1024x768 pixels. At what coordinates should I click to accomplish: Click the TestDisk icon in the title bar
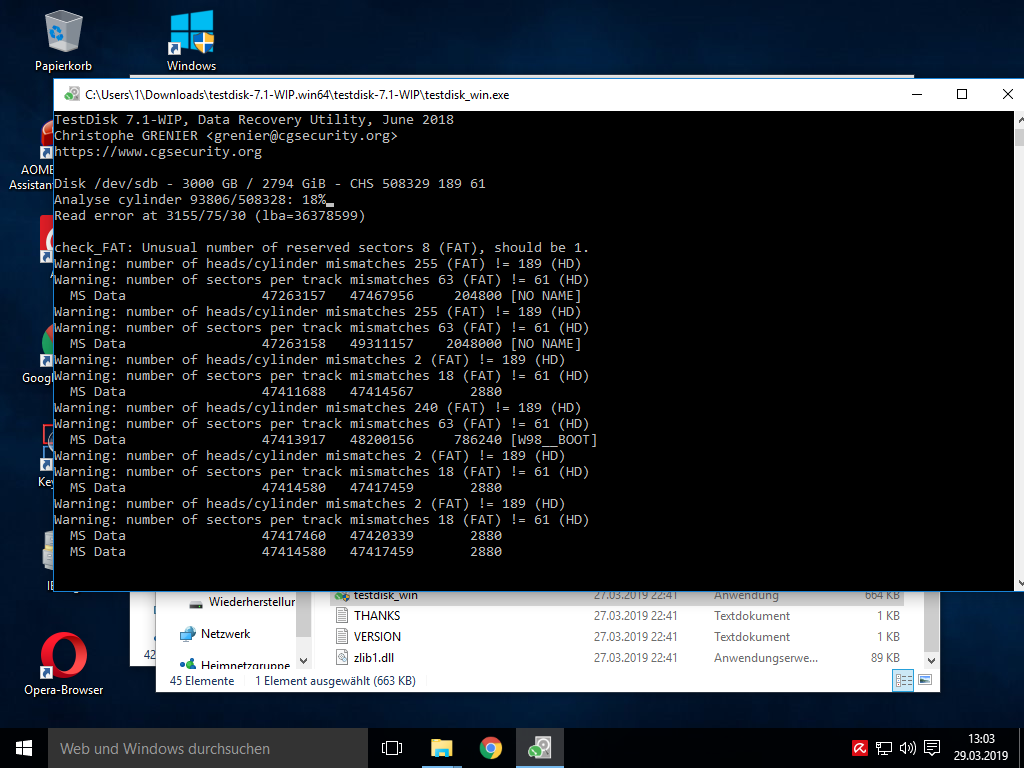(71, 94)
